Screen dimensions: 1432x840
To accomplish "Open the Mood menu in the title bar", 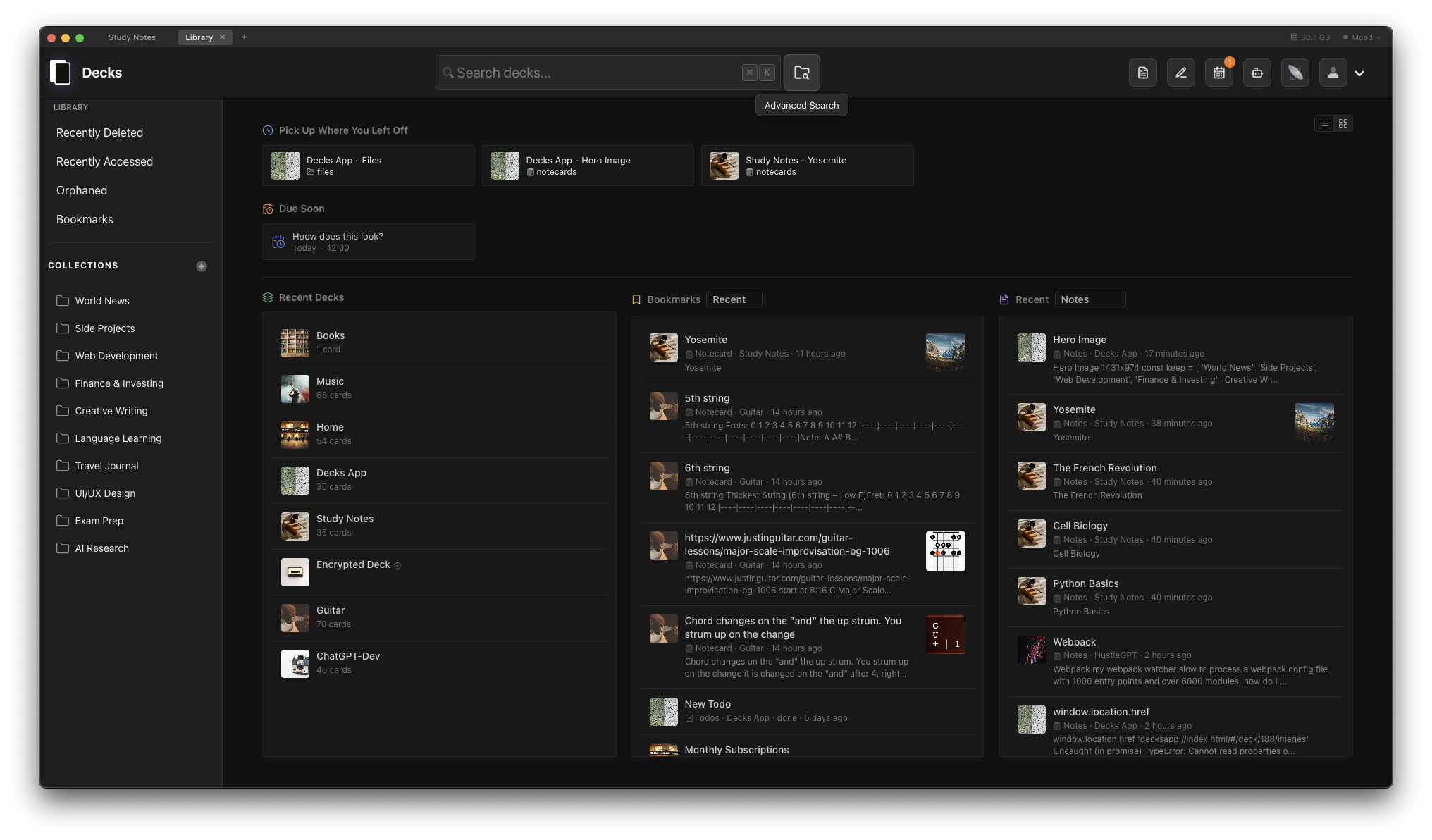I will click(1362, 37).
